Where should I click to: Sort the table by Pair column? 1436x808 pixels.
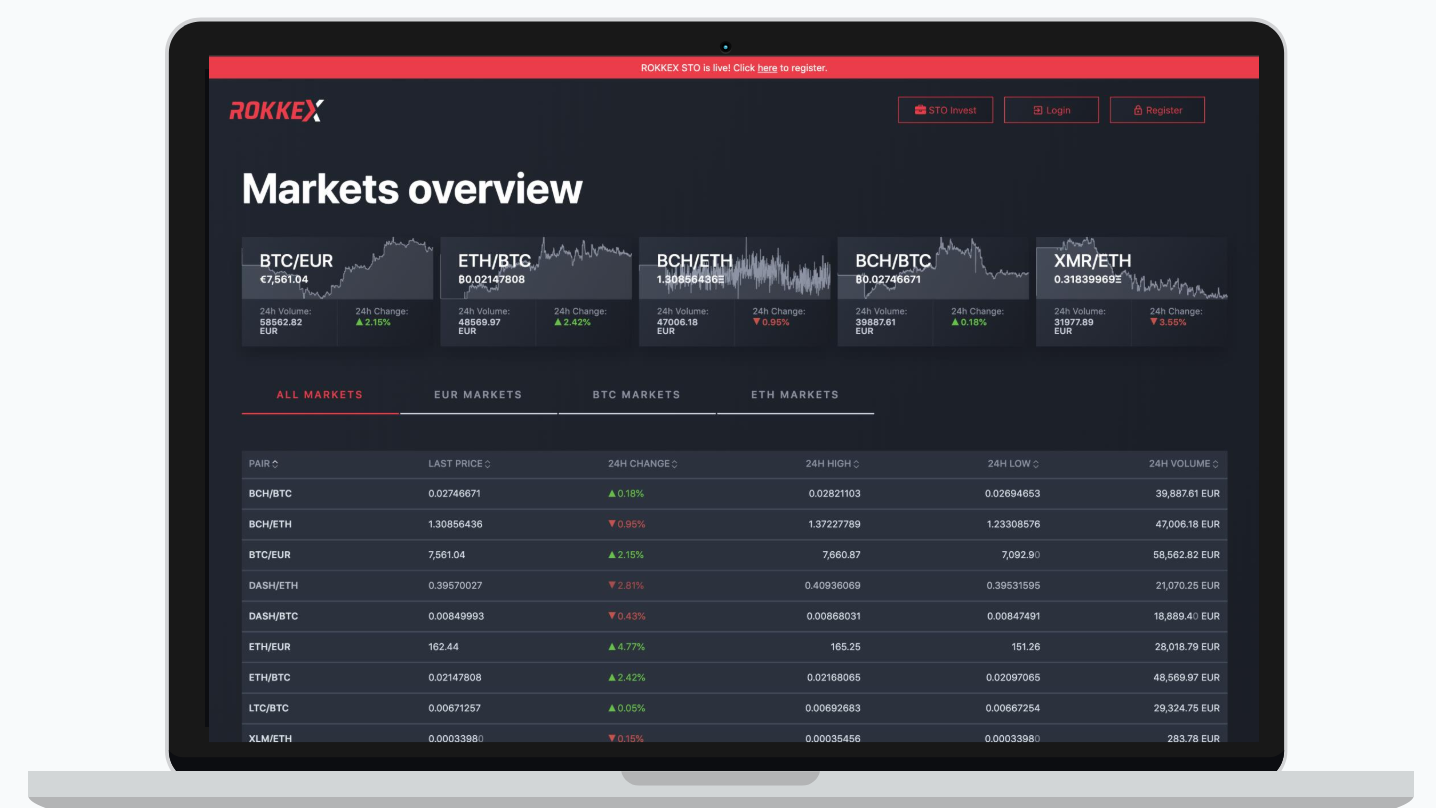[264, 464]
